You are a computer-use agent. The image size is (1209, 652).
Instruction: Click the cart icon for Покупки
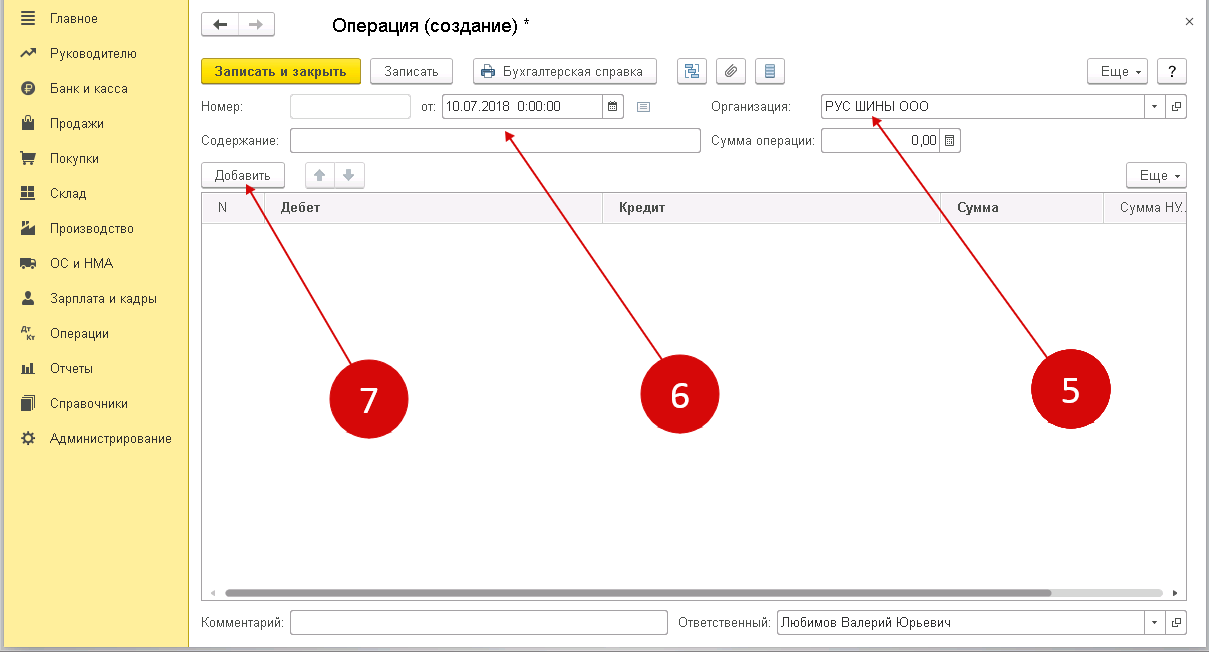(28, 158)
